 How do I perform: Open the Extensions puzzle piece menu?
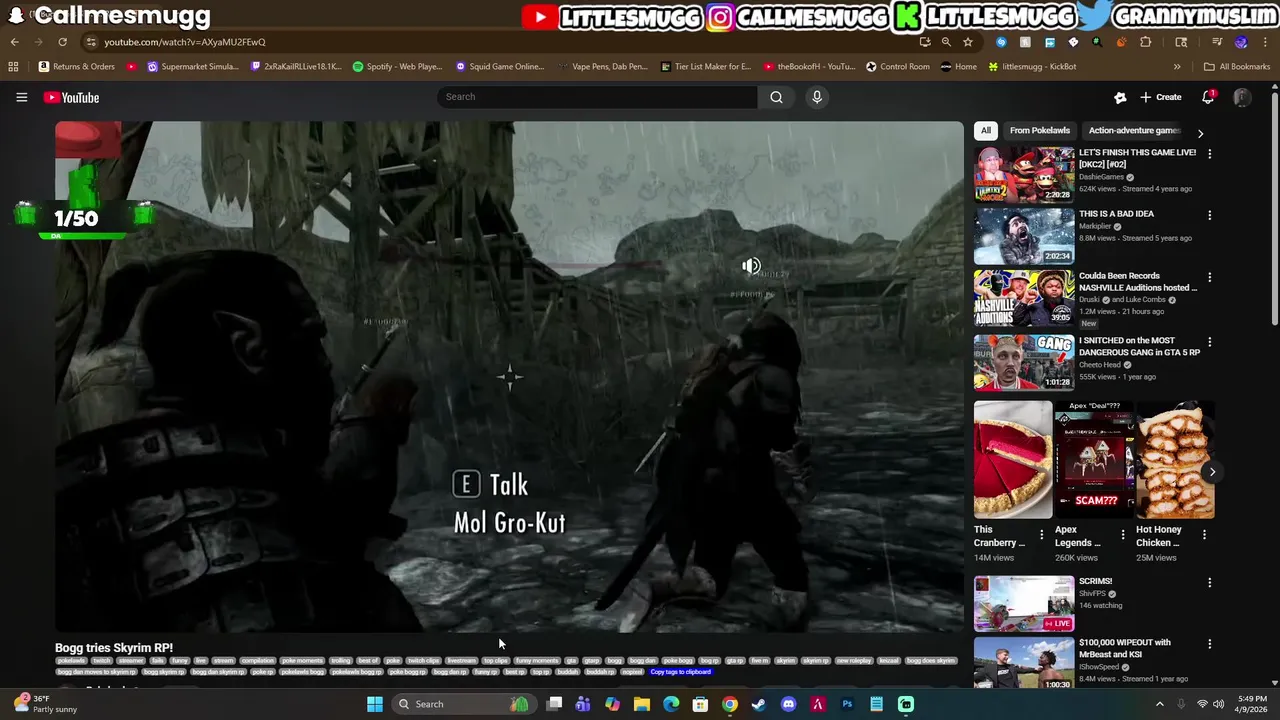click(x=1145, y=42)
